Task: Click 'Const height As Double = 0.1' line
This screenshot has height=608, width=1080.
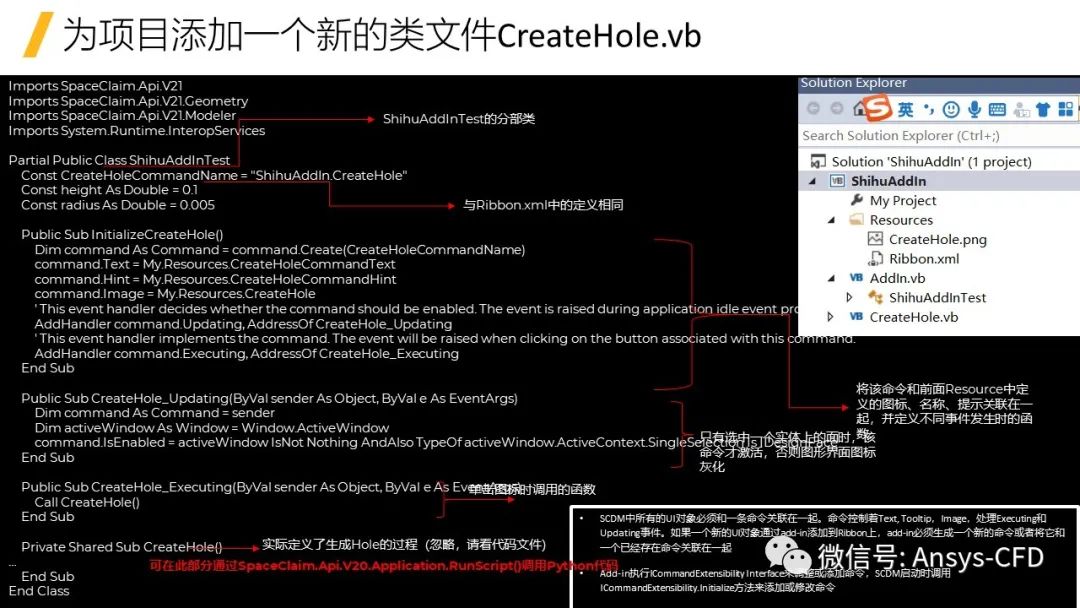Action: pyautogui.click(x=109, y=189)
